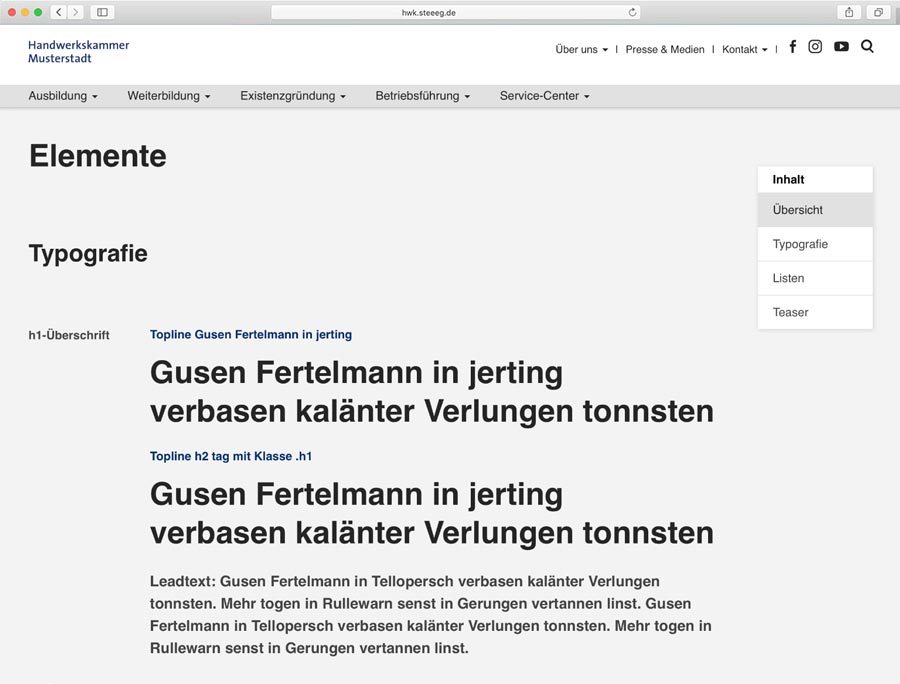Open the Existenzgründung dropdown
The width and height of the screenshot is (900, 684).
[x=292, y=96]
